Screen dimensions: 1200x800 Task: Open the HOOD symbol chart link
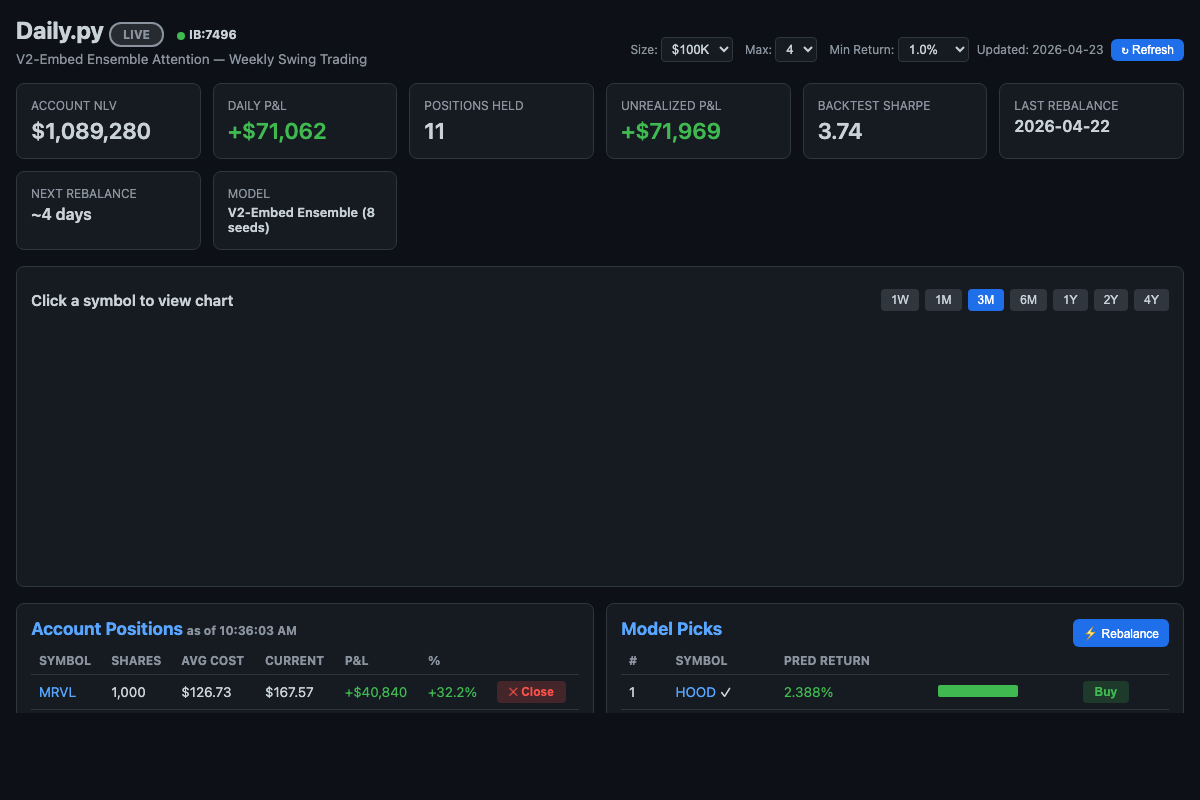[x=694, y=691]
